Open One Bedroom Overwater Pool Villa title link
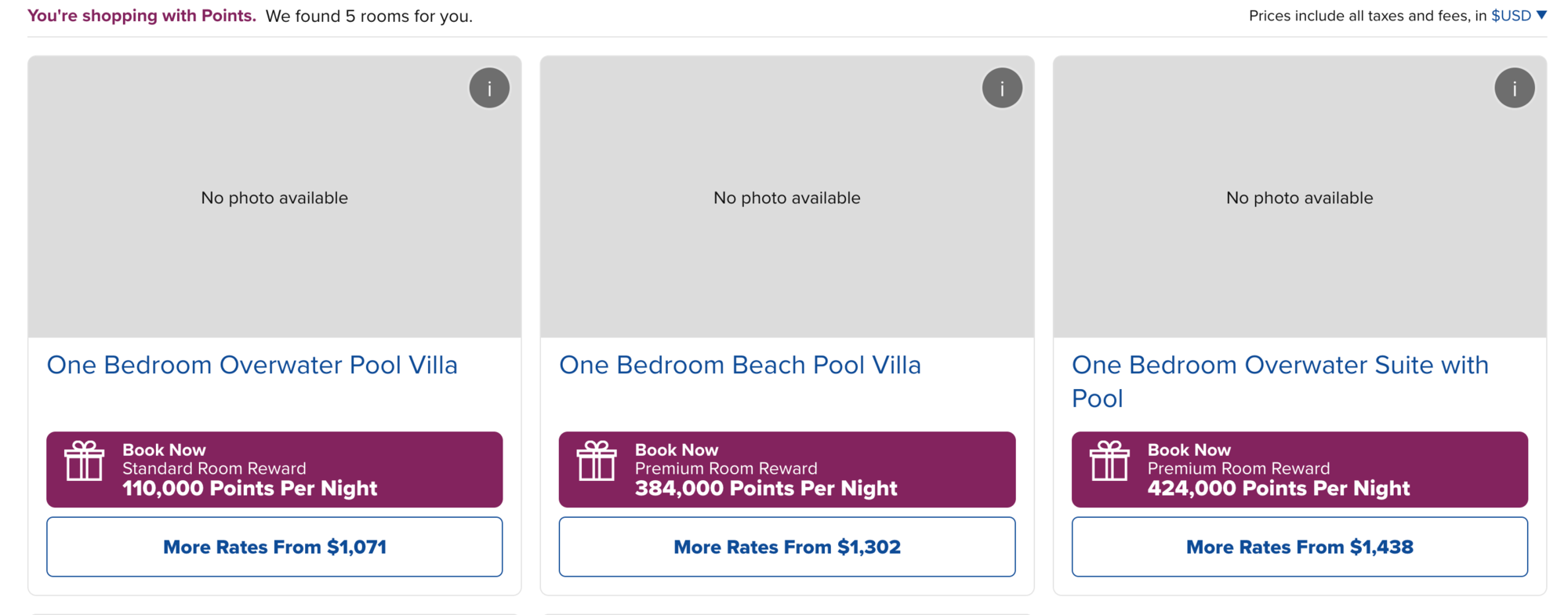Screen dimensions: 1568x615 (252, 366)
